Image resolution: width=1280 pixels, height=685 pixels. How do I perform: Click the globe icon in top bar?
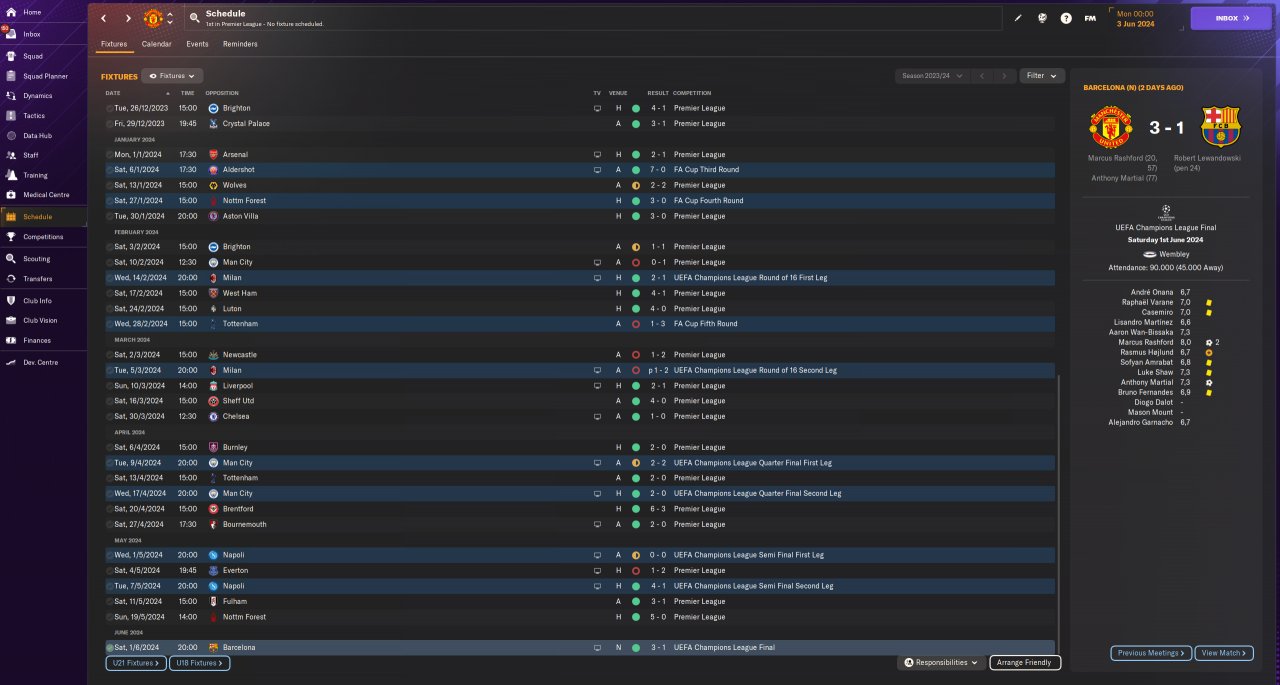point(1042,18)
